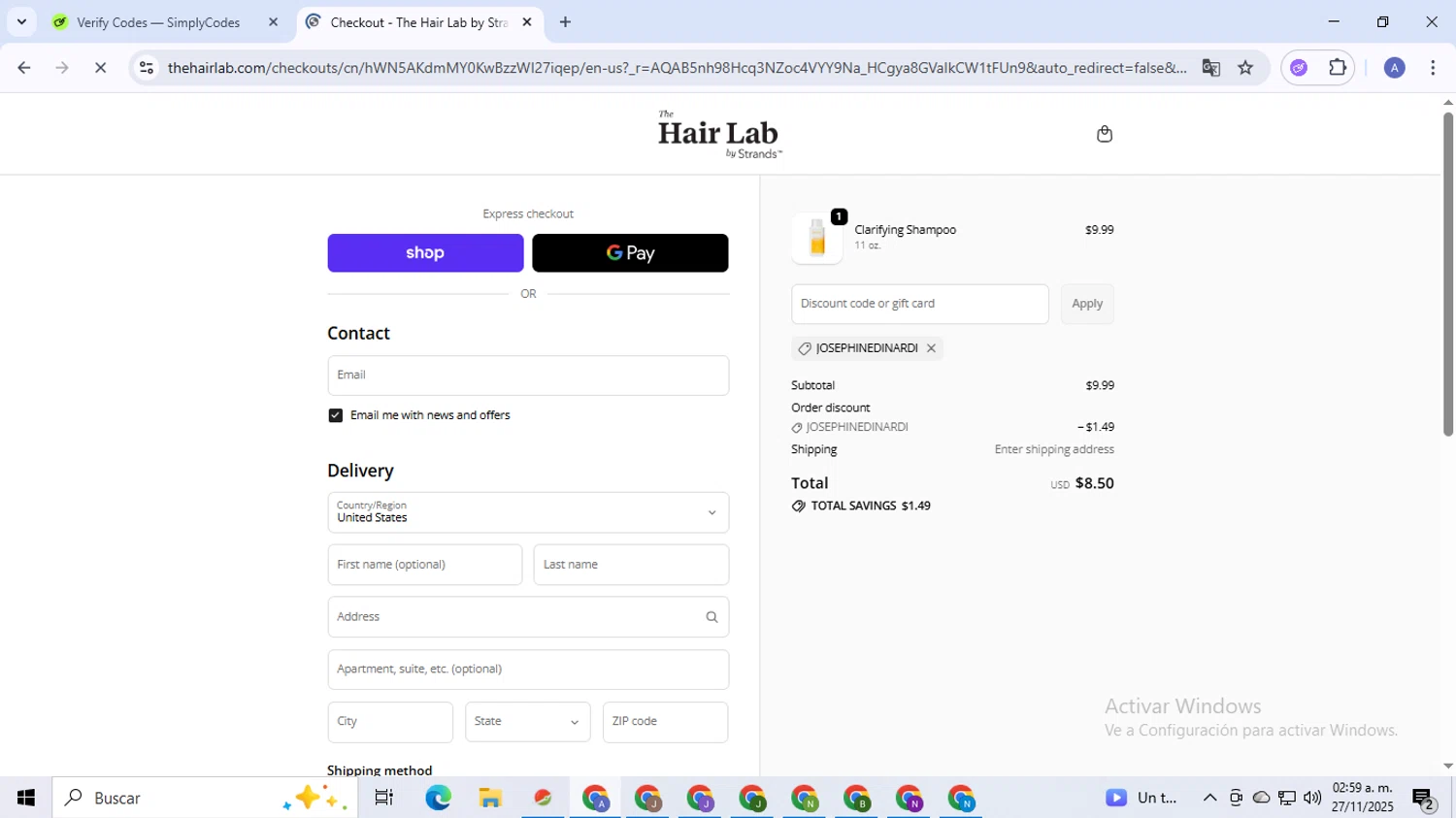Open Microsoft Edge from the taskbar
This screenshot has height=818, width=1456.
tap(438, 798)
